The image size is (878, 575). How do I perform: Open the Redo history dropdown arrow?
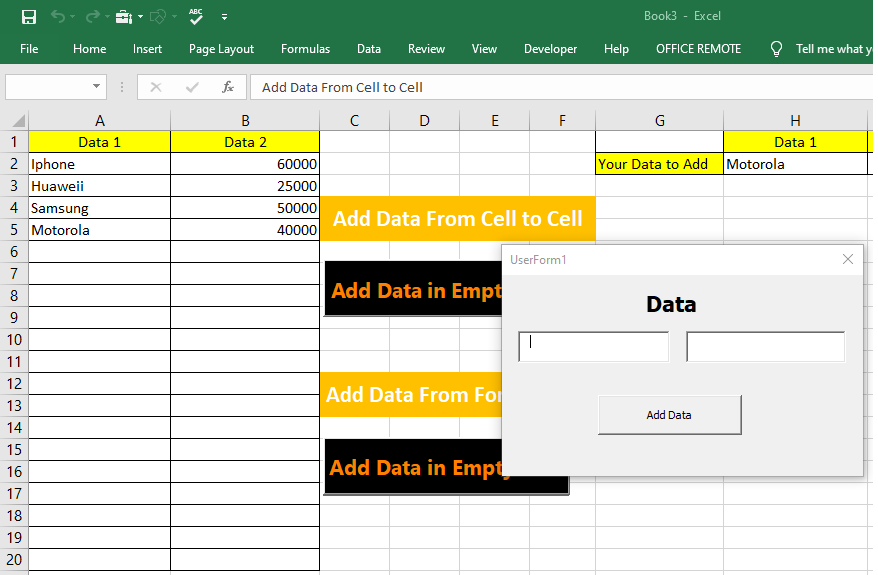pos(107,17)
